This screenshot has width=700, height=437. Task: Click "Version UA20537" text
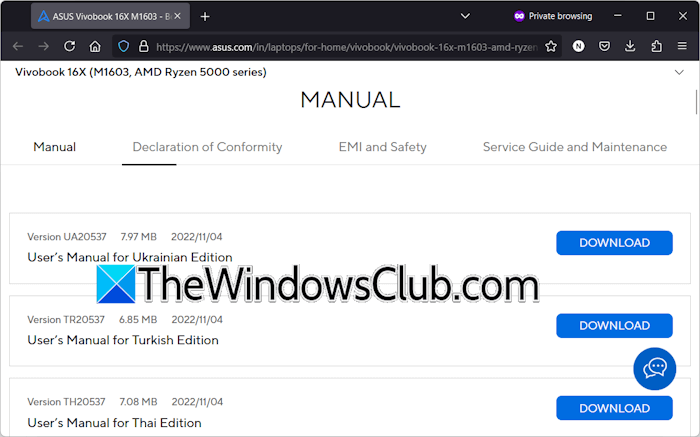67,237
